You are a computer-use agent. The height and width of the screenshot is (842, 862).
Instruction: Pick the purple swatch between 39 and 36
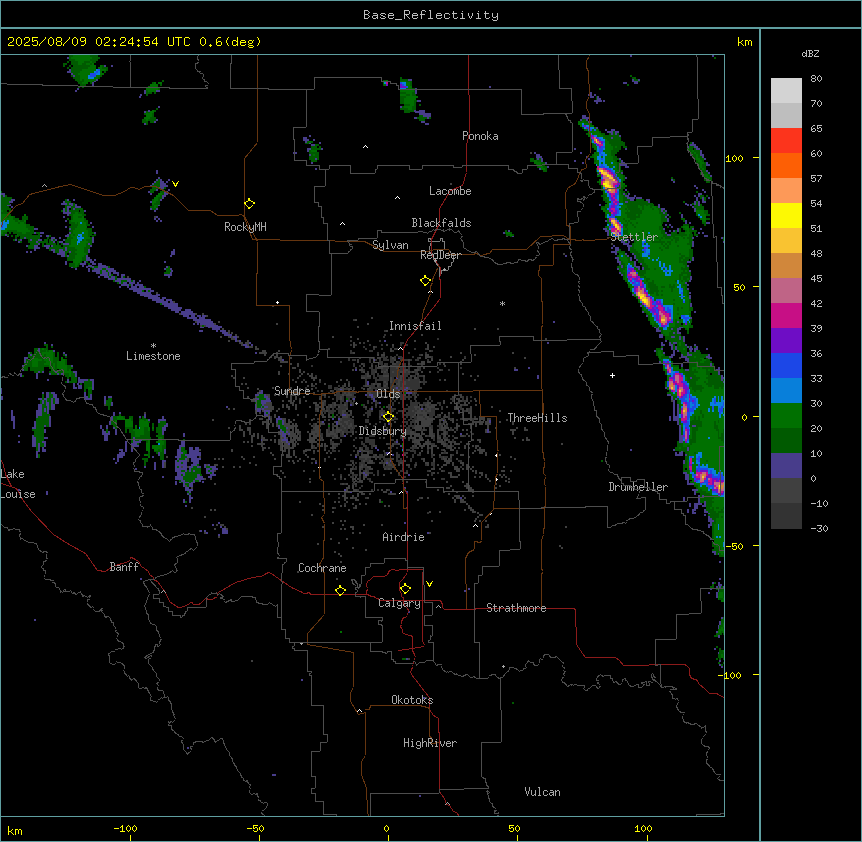786,341
